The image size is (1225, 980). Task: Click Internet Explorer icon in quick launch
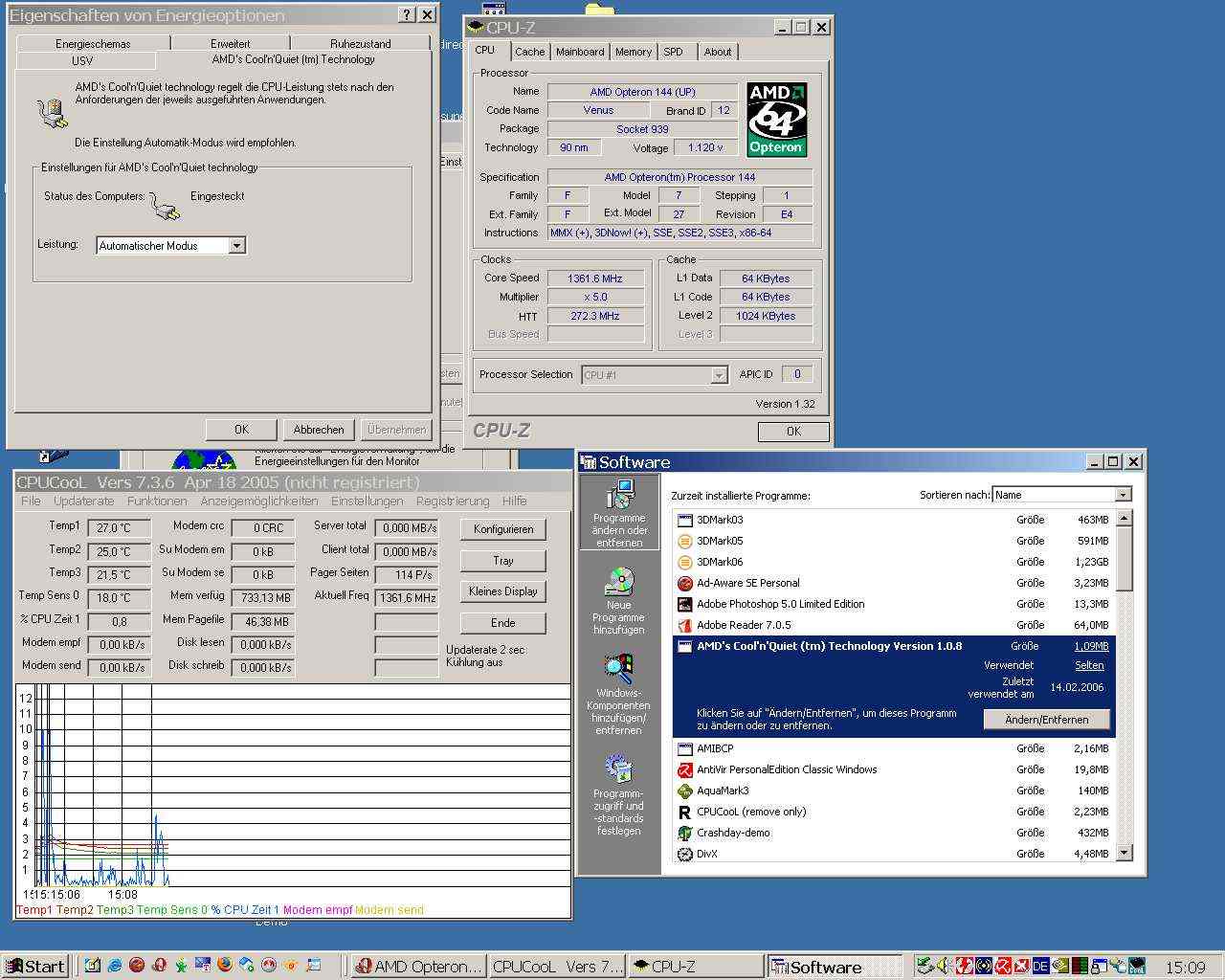(115, 966)
